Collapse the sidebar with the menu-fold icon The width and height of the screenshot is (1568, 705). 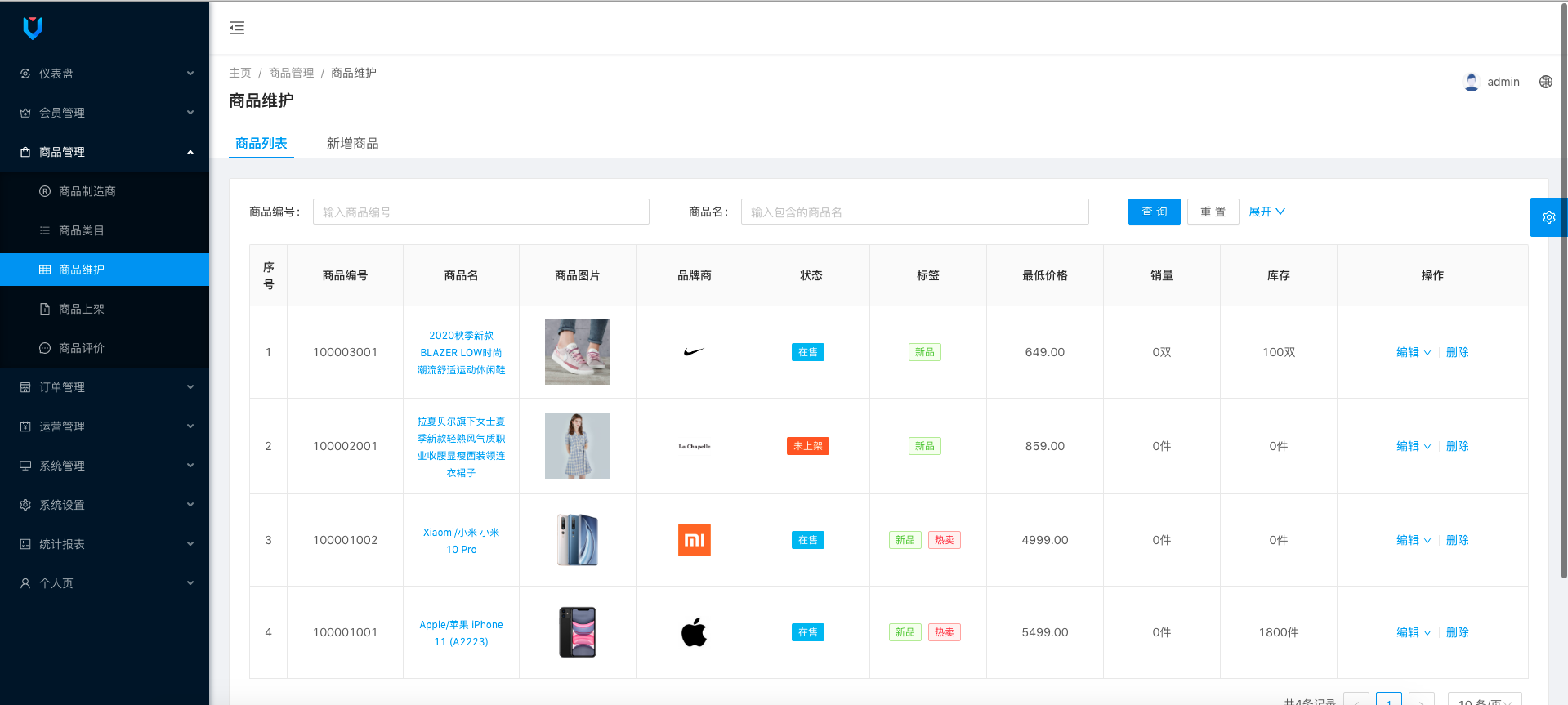(x=237, y=28)
